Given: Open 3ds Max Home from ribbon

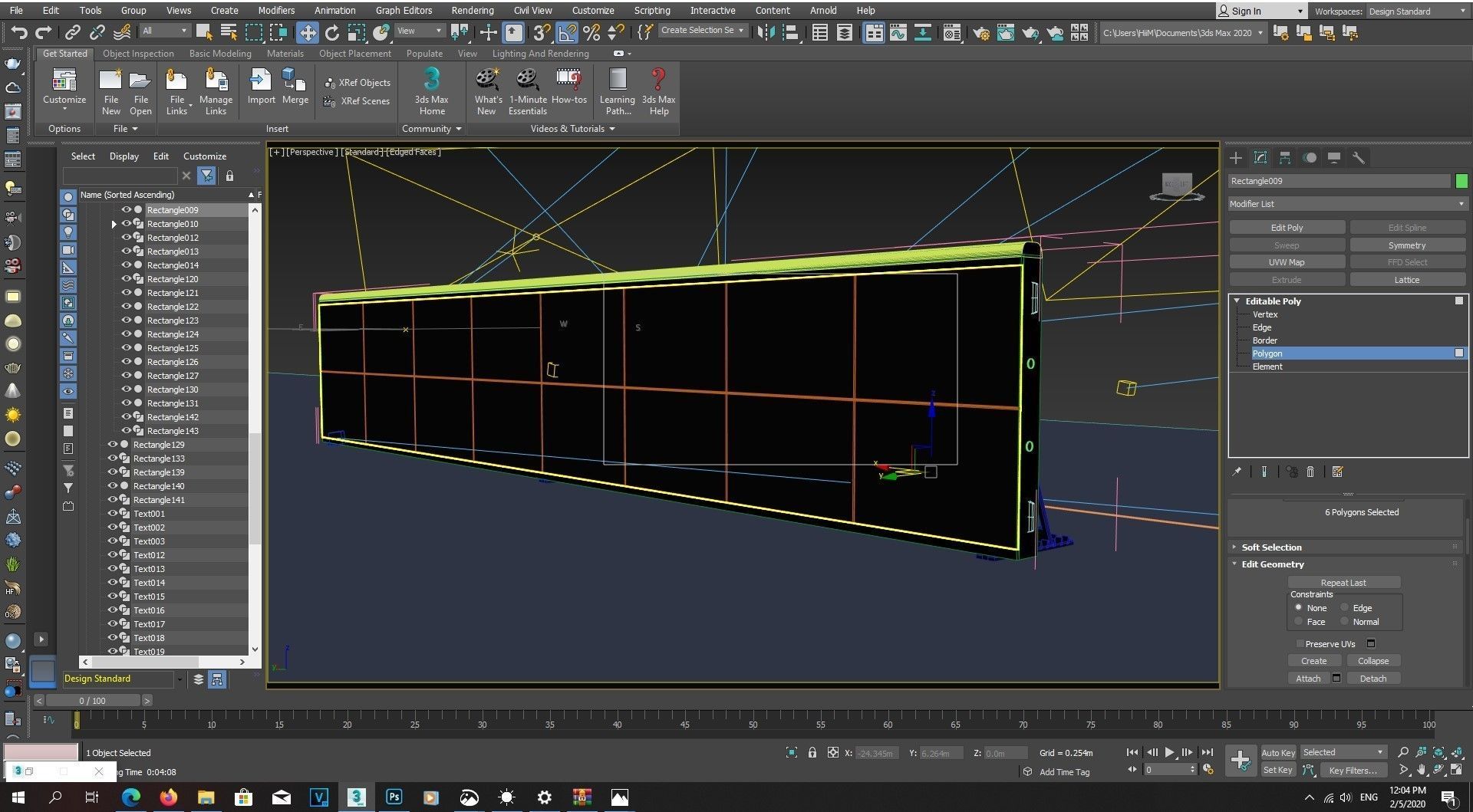Looking at the screenshot, I should (x=432, y=91).
